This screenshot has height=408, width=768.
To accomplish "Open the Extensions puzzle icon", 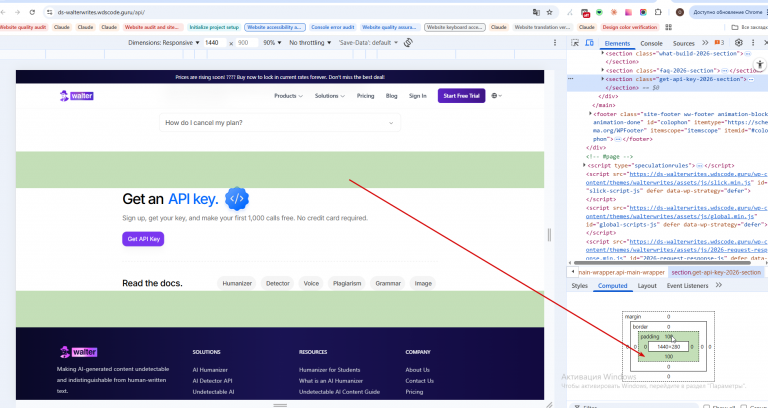I will 658,12.
